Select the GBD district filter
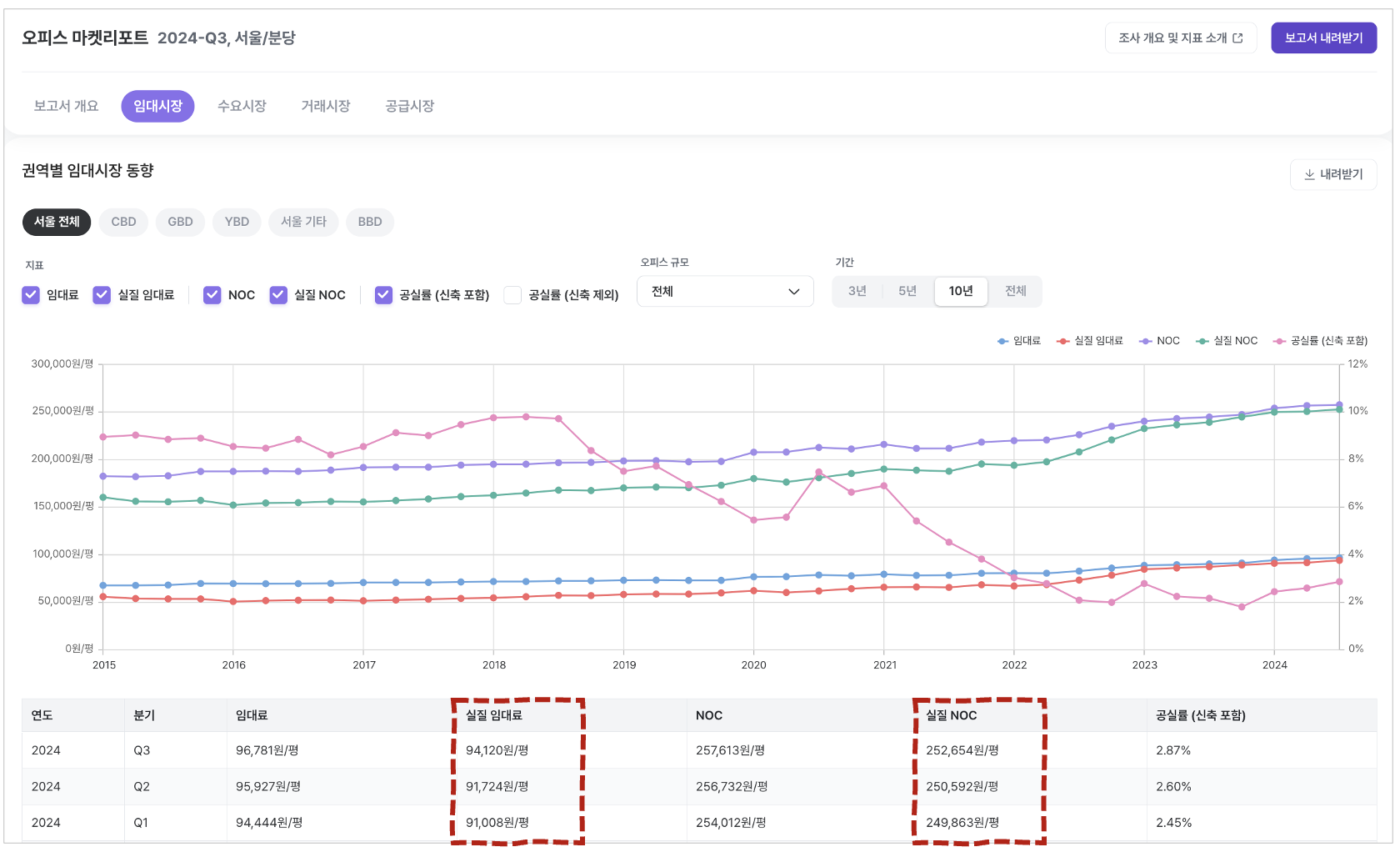This screenshot has width=1400, height=852. point(180,222)
